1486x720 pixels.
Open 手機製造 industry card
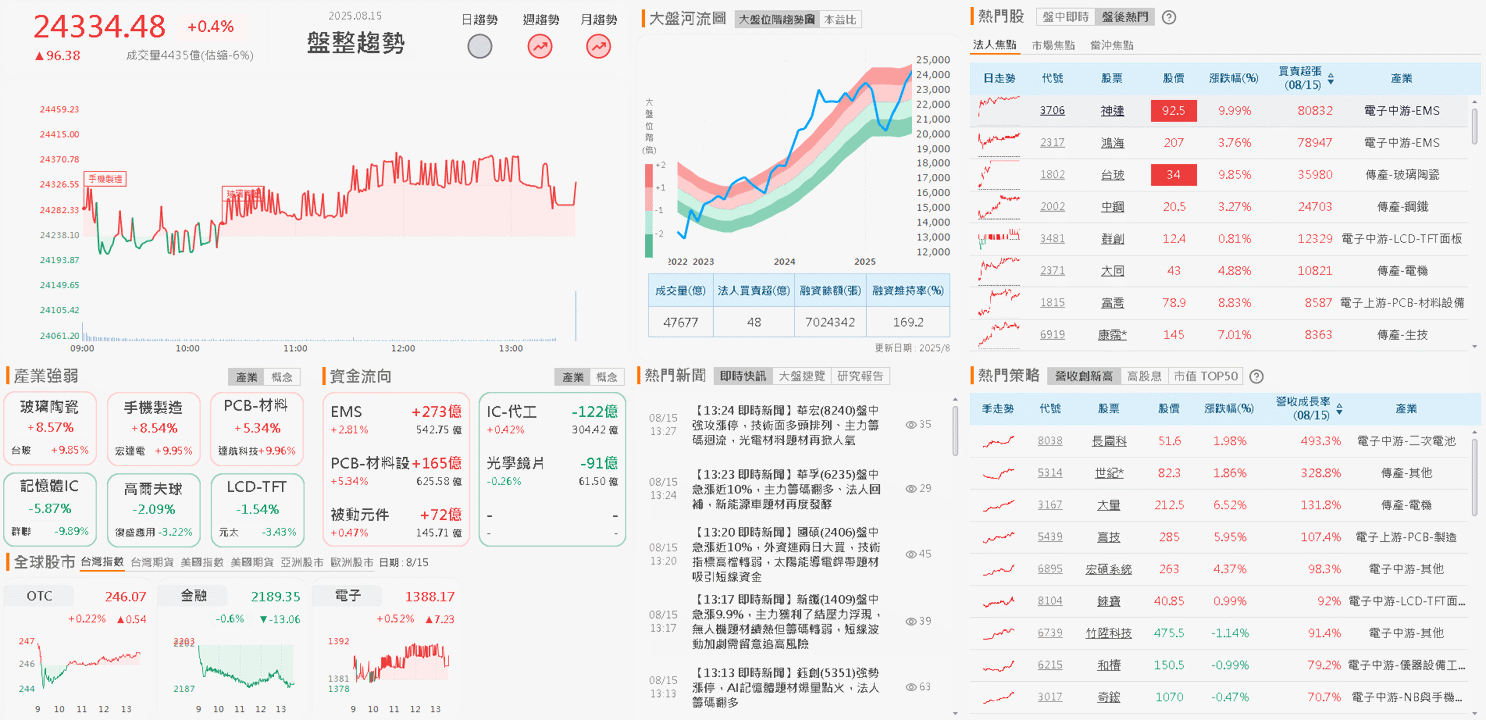coord(153,428)
